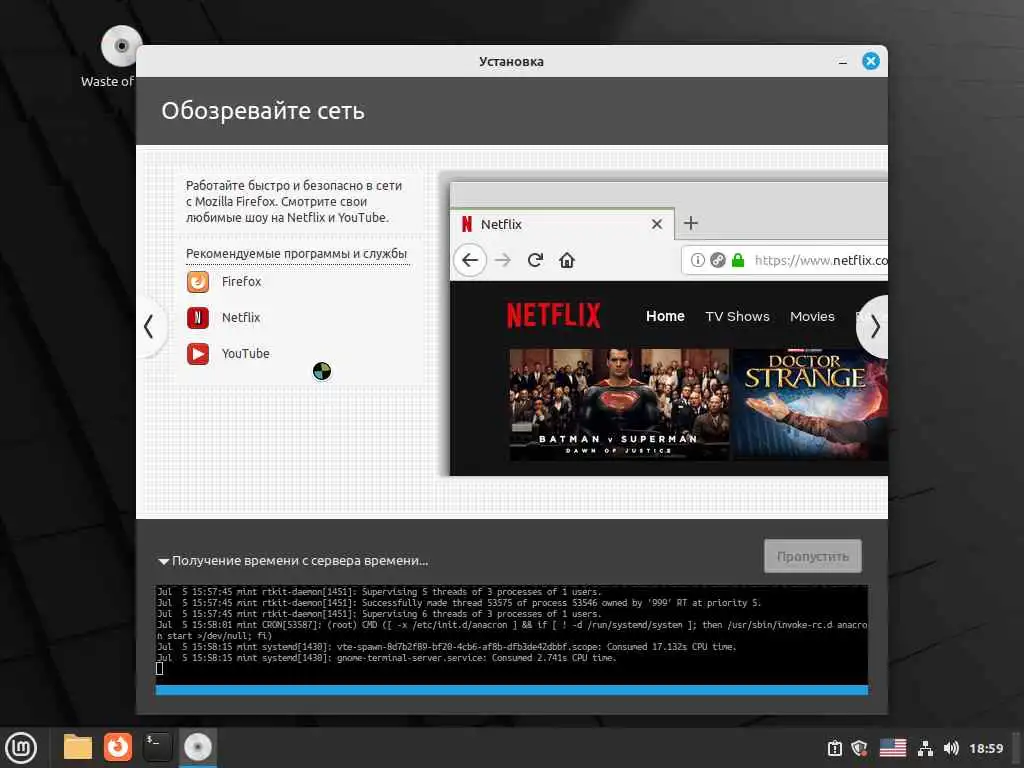Select the installer disc taskbar item
The height and width of the screenshot is (768, 1024).
[x=197, y=747]
